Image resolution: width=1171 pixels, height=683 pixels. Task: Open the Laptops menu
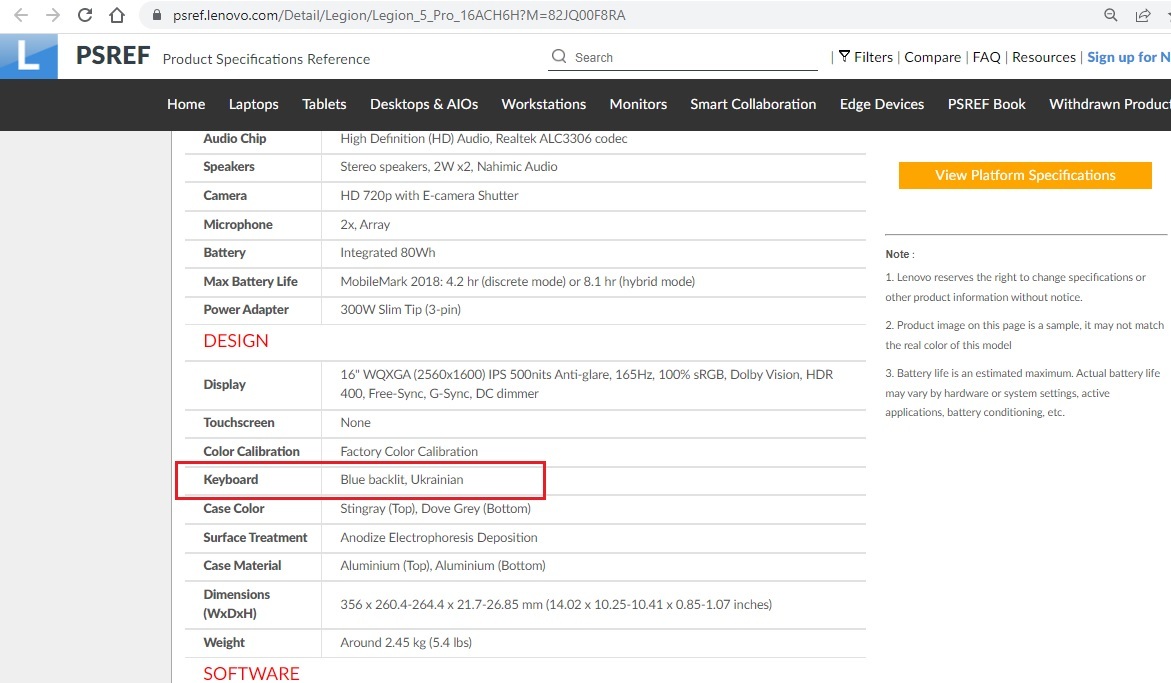253,105
